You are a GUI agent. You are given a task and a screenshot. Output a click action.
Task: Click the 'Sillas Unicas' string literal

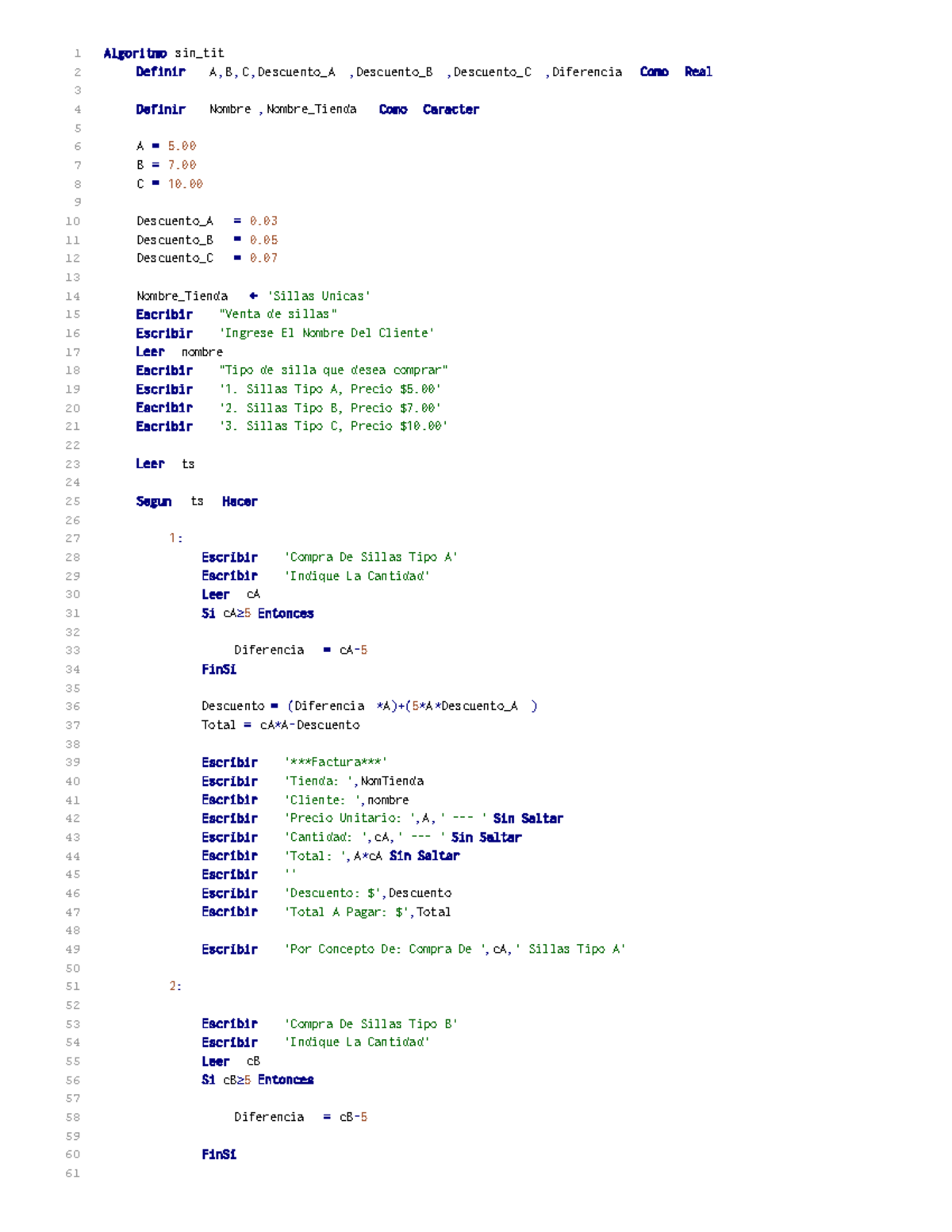pos(318,296)
